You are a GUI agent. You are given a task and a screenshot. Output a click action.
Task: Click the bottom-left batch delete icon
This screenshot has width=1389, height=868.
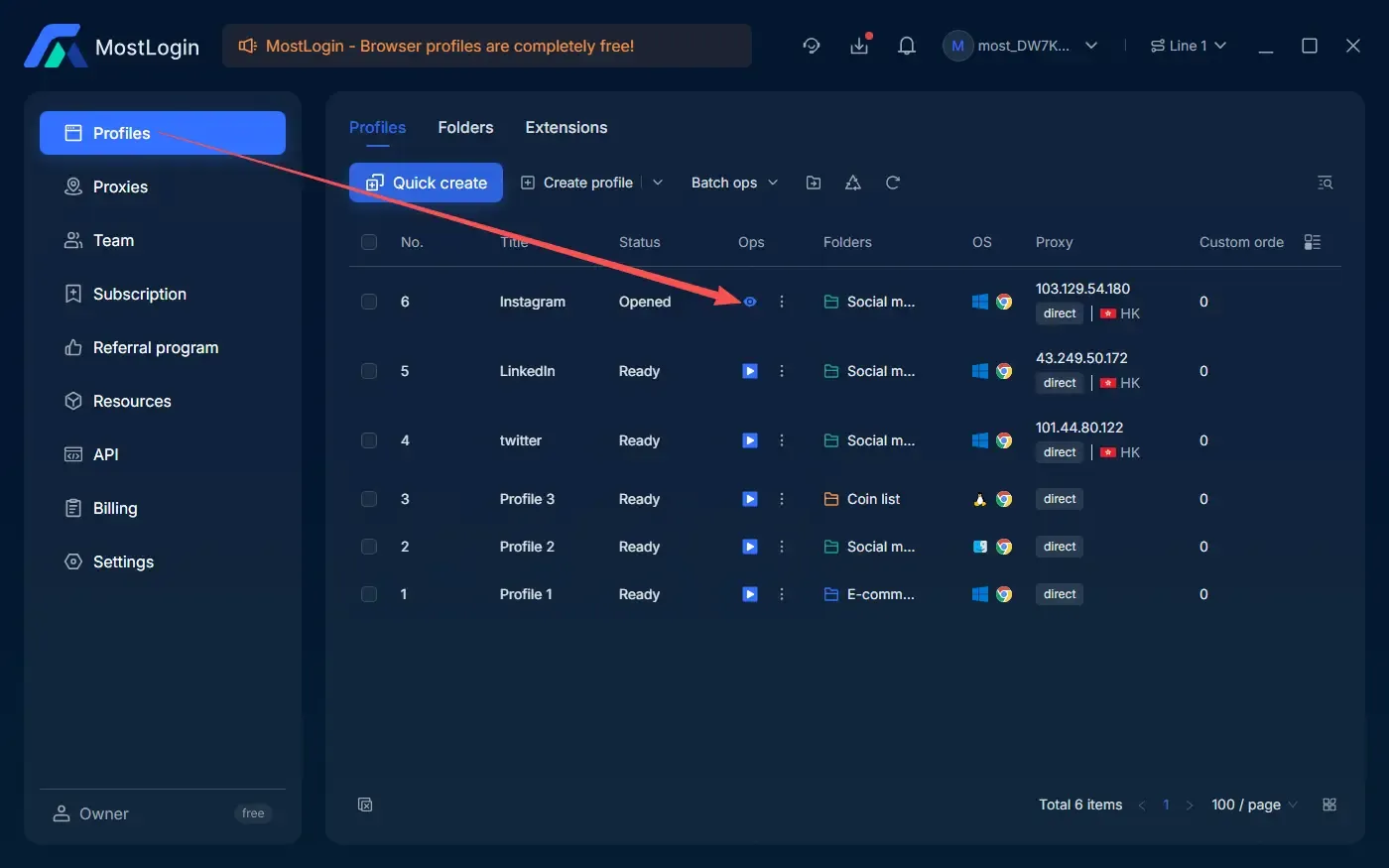(365, 805)
